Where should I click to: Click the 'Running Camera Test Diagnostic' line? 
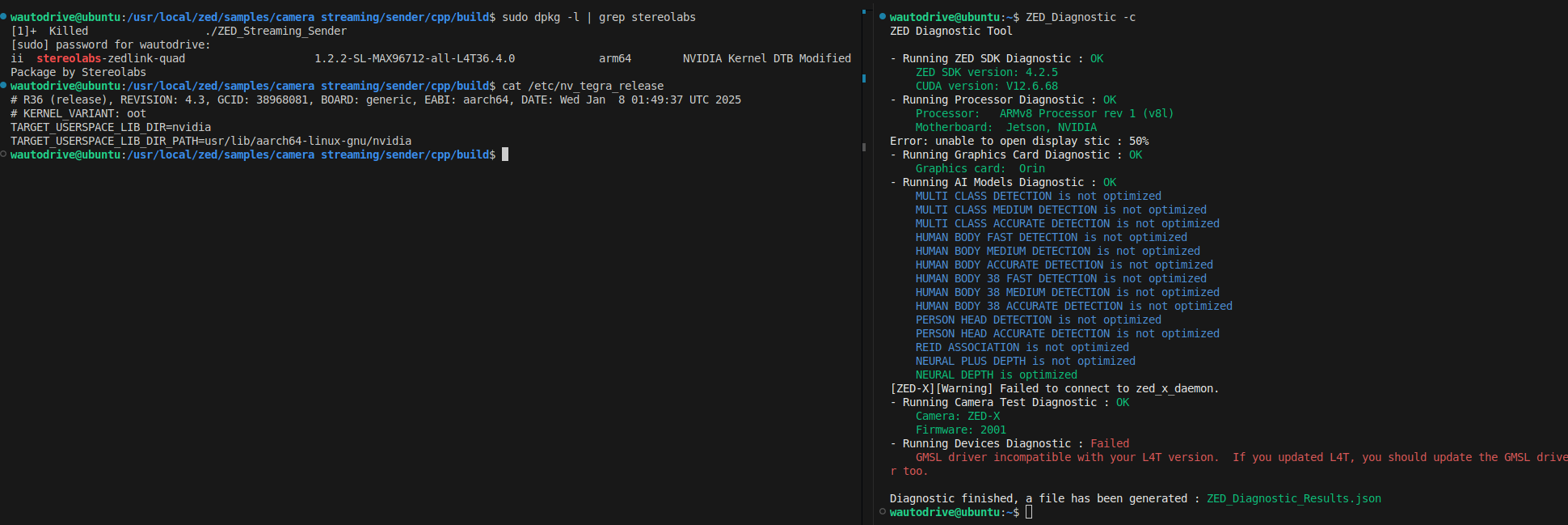1010,402
